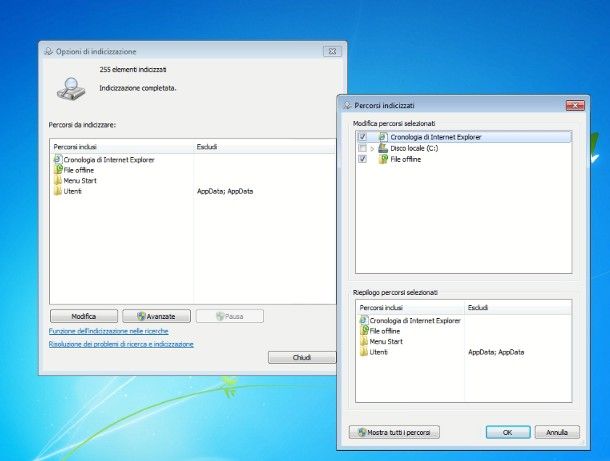Click File offline icon in Riepilogo list
The width and height of the screenshot is (610, 461).
(363, 331)
